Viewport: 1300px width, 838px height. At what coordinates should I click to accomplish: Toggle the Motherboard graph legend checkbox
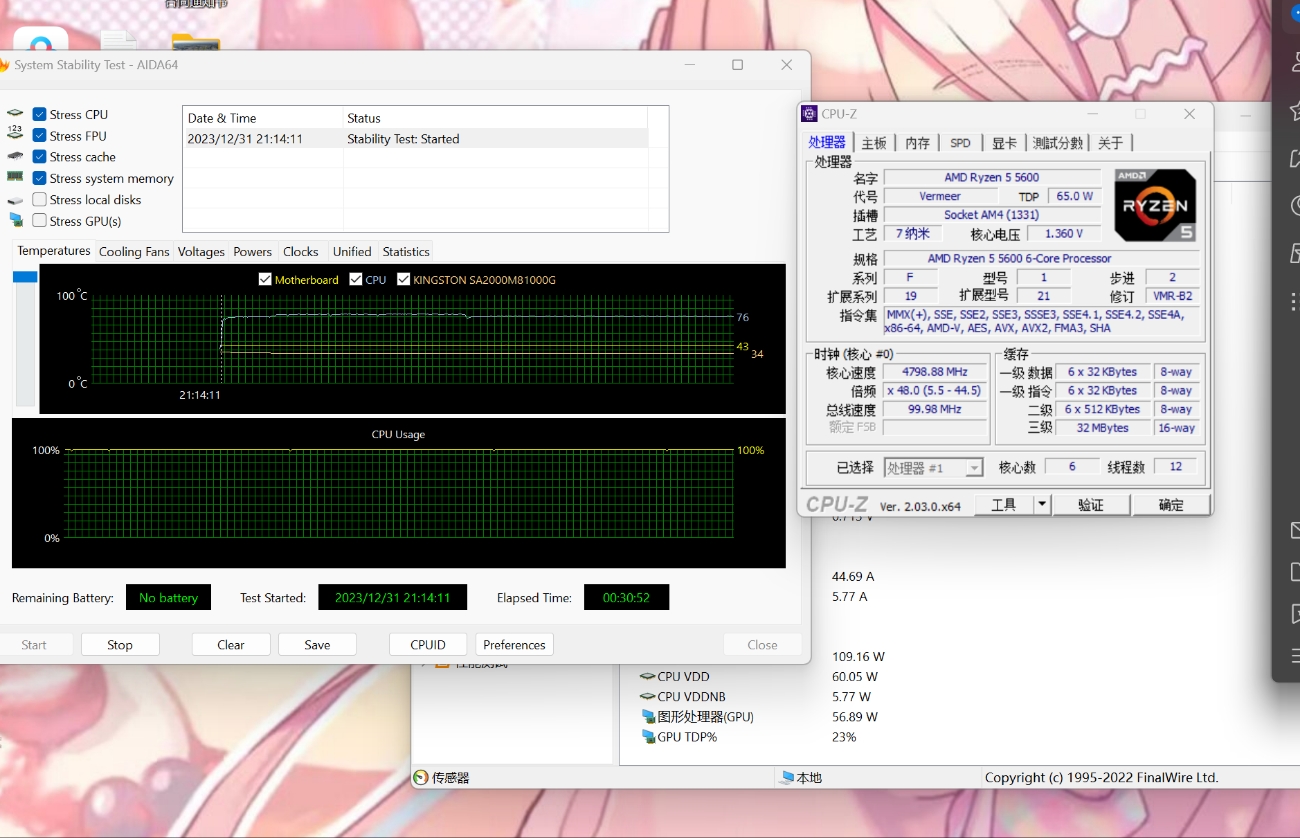click(x=265, y=279)
